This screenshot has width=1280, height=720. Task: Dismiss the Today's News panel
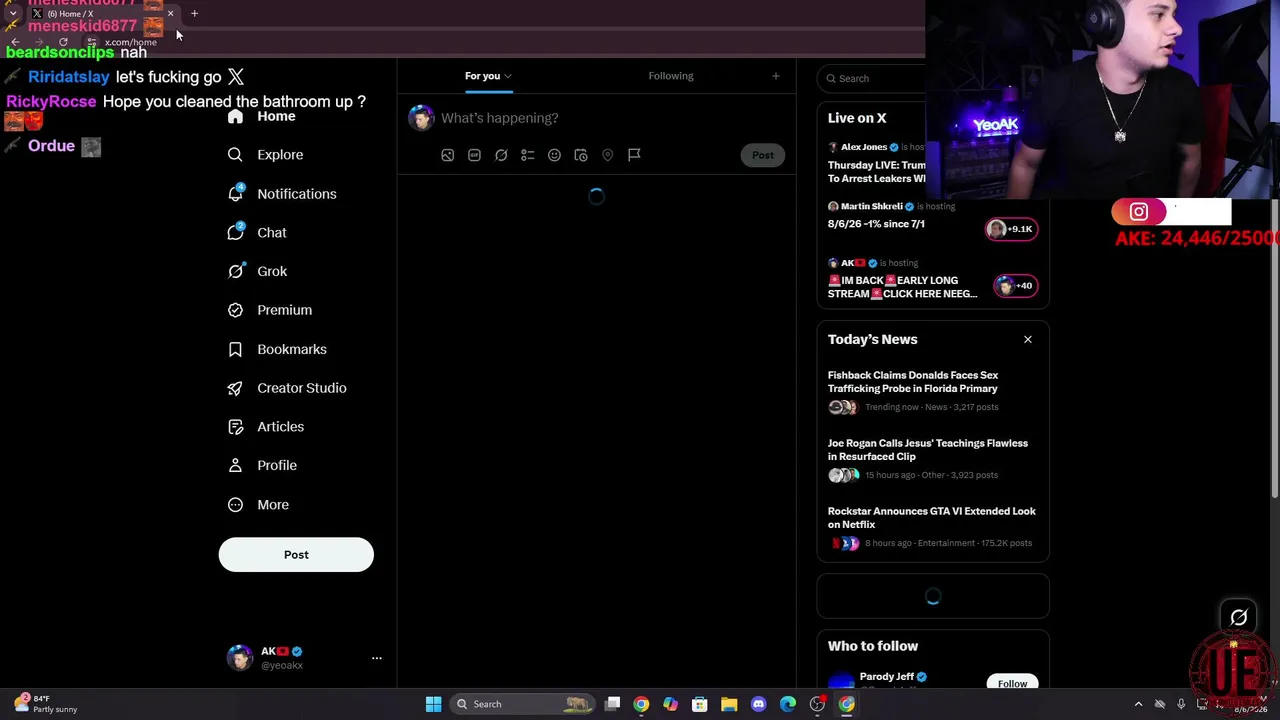(1028, 340)
